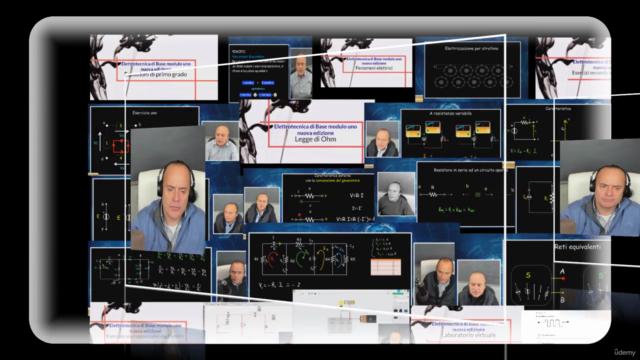The image size is (640, 360).
Task: Click the grayscale instructor webcam thumbnail
Action: (396, 194)
